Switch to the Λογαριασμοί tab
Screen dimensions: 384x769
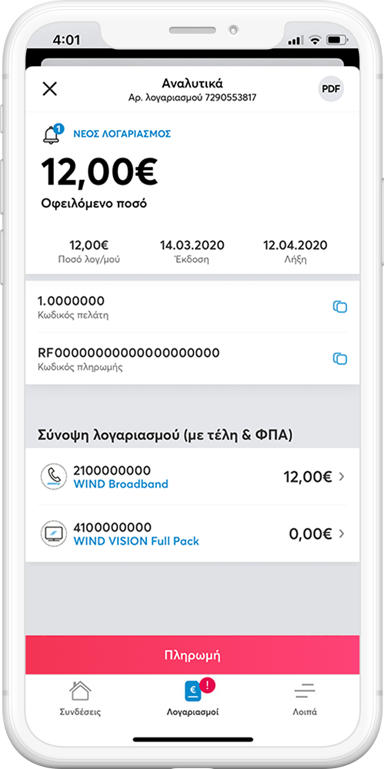click(193, 698)
